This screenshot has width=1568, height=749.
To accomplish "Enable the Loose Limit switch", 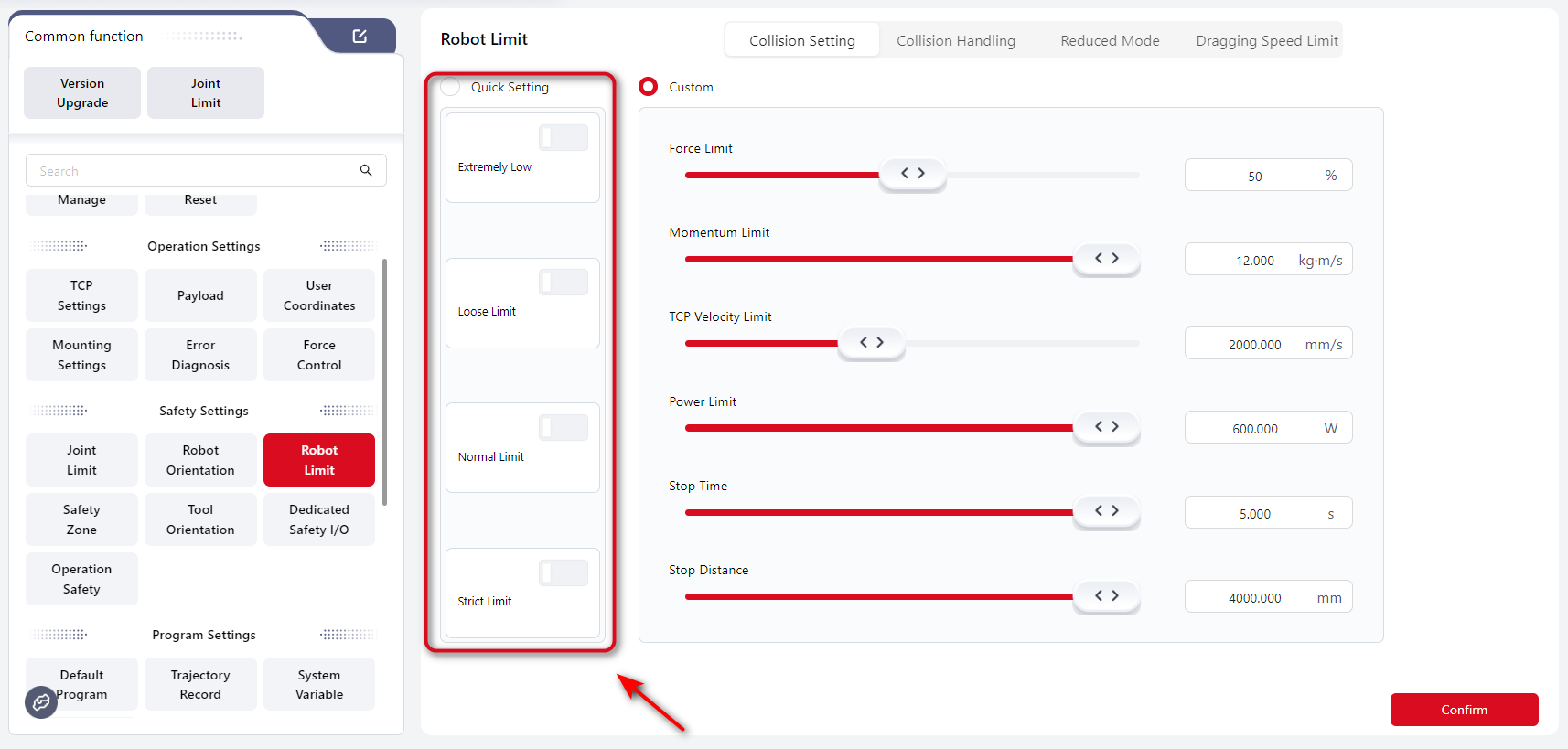I will [563, 283].
